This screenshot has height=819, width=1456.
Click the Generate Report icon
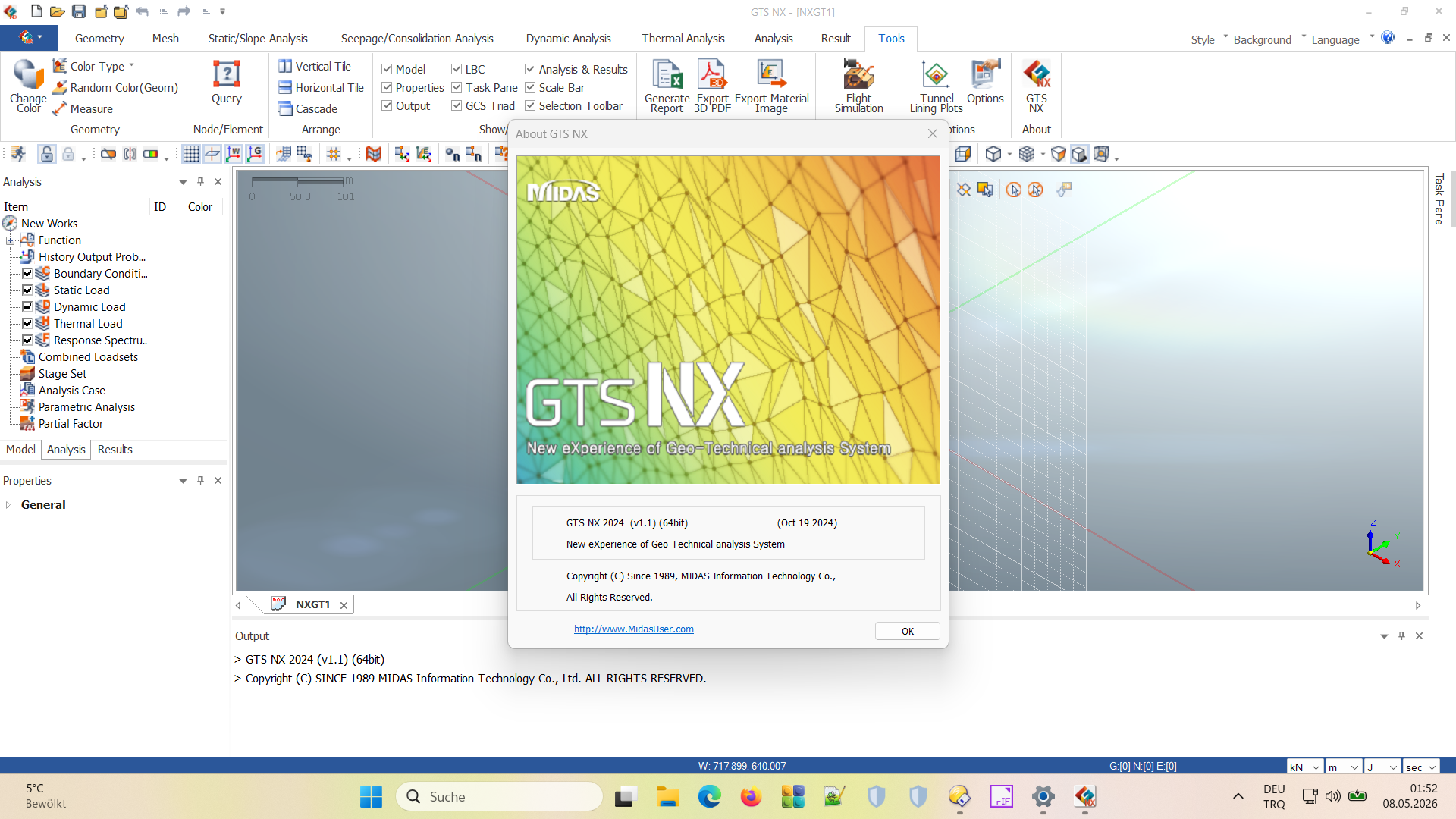coord(667,85)
